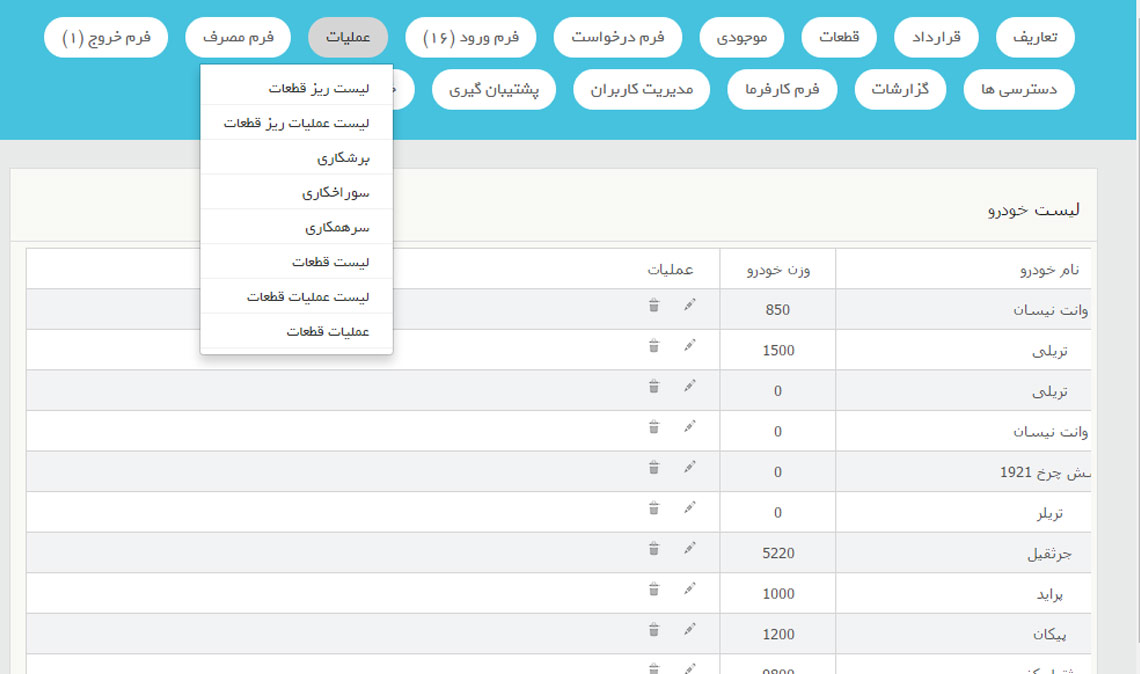Edit the تریلی row with weight 0
1140x674 pixels.
coord(689,387)
